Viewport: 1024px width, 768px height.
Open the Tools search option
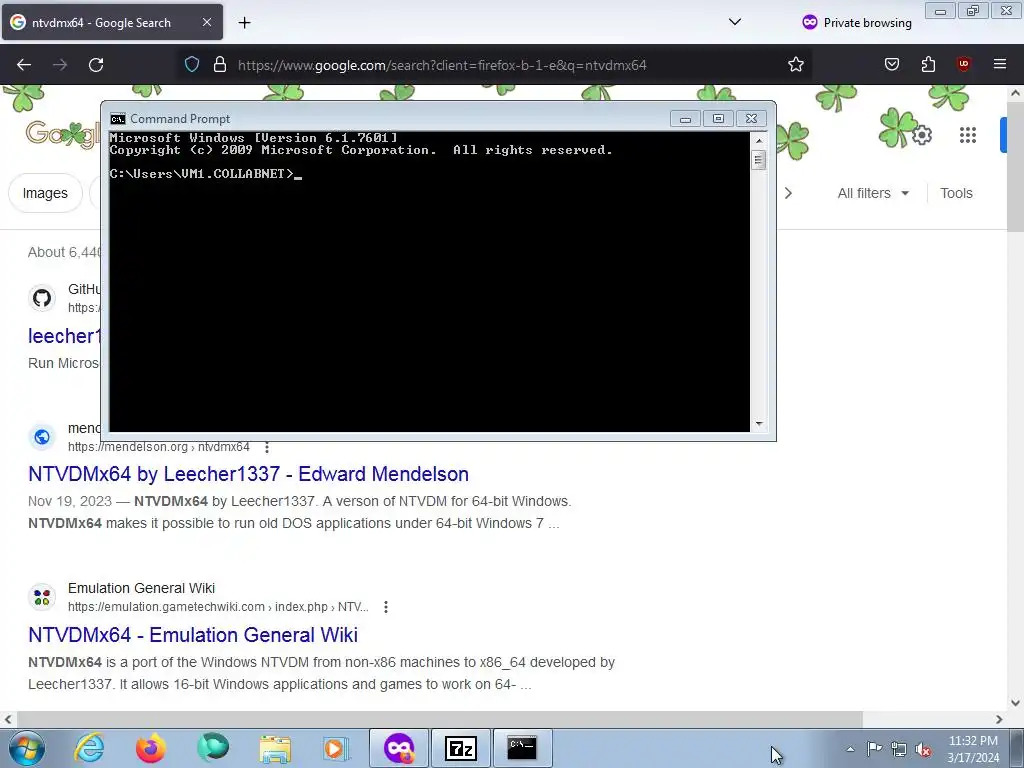point(956,193)
